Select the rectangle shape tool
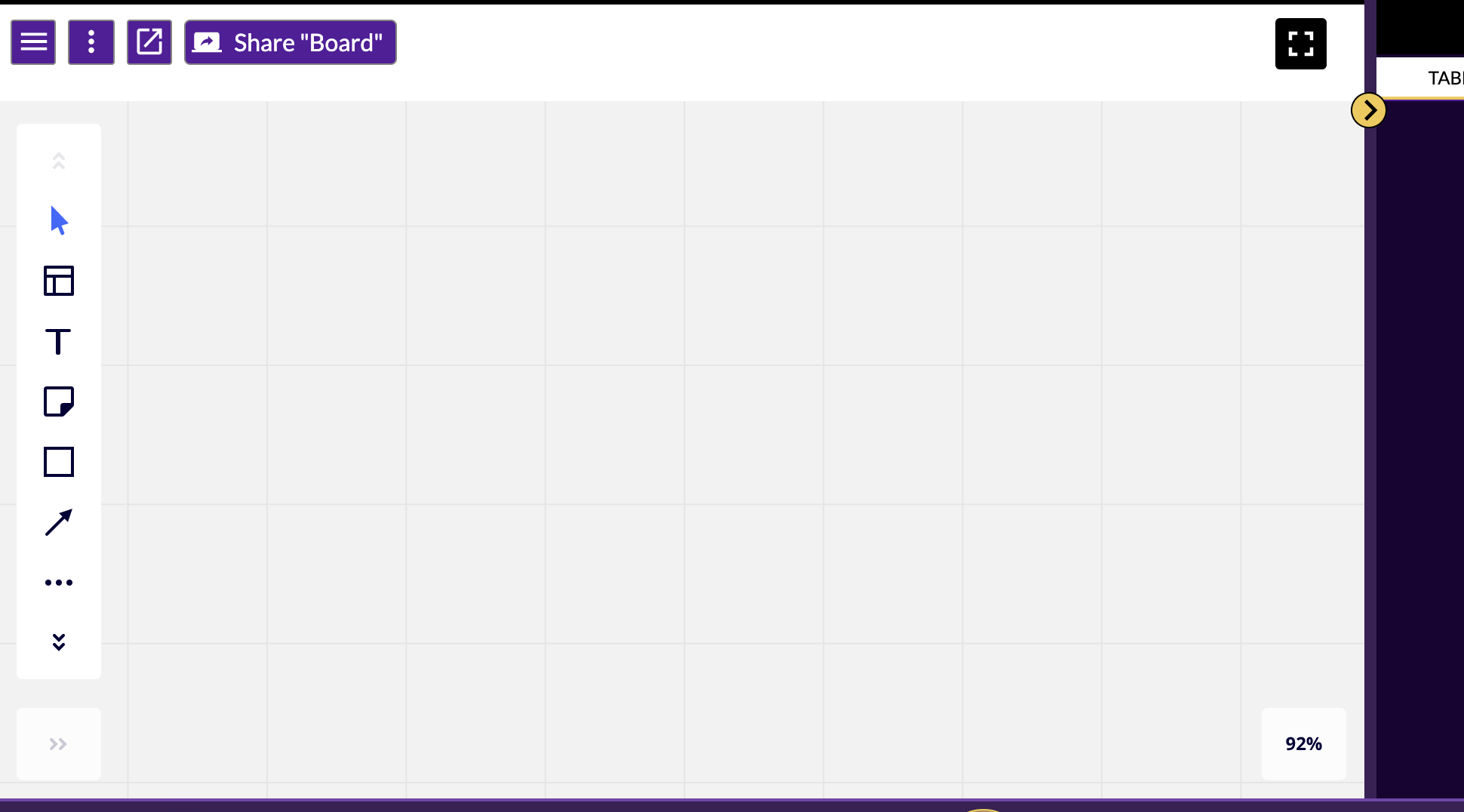Screen dimensions: 1464x812 (59, 462)
